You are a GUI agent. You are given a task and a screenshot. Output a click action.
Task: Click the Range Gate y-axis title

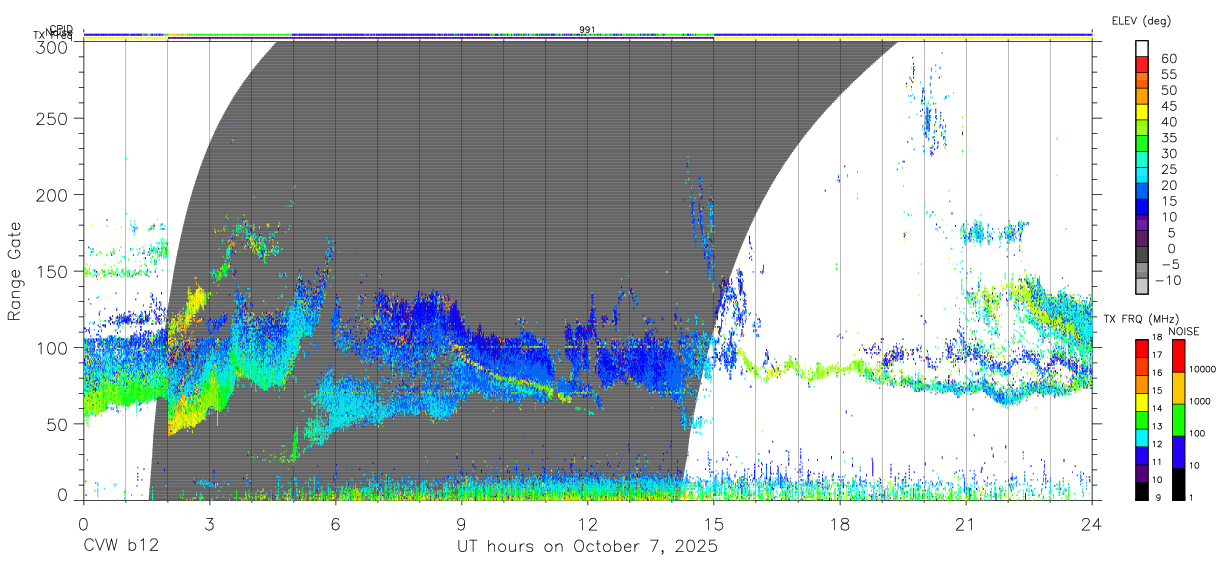16,271
